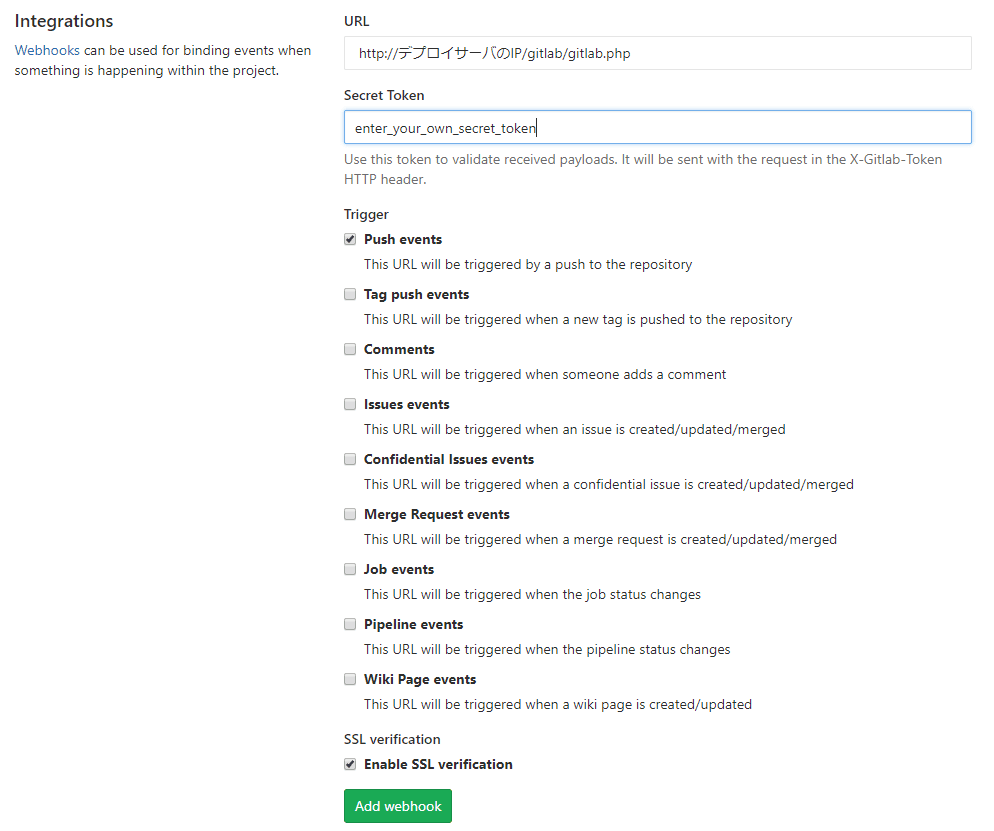Click inside the URL input field
This screenshot has height=831, width=994.
pos(657,53)
